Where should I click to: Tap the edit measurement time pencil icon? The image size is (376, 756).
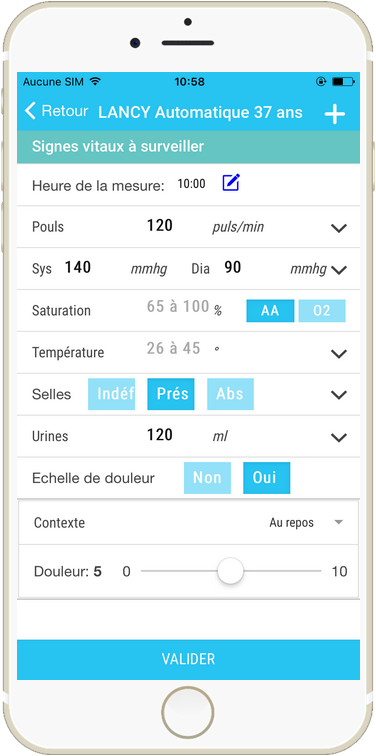[231, 183]
